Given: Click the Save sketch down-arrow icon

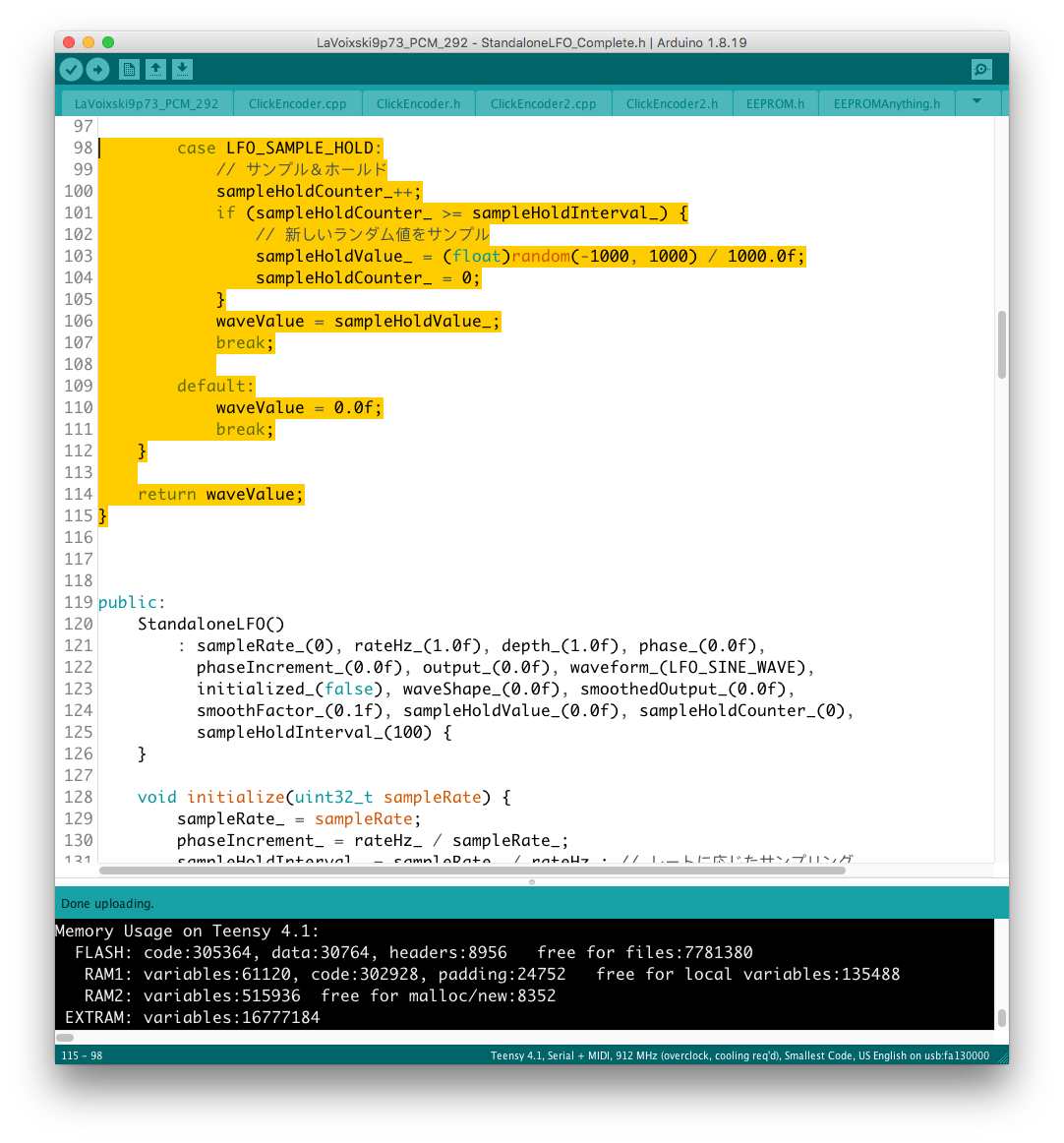Looking at the screenshot, I should 182,69.
